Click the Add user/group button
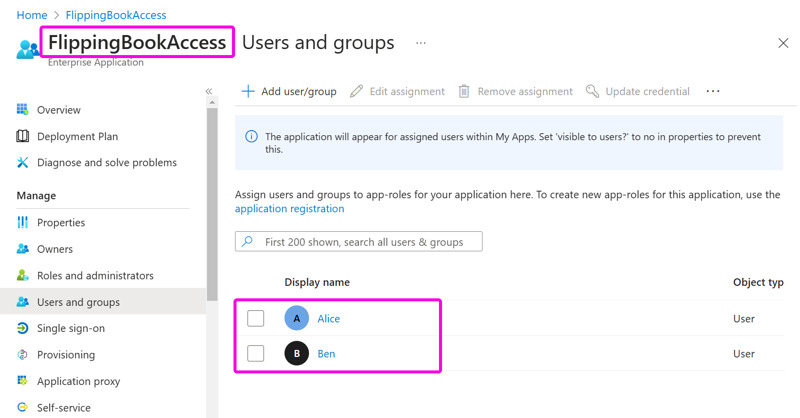Screen dimensions: 800x418 tap(289, 91)
